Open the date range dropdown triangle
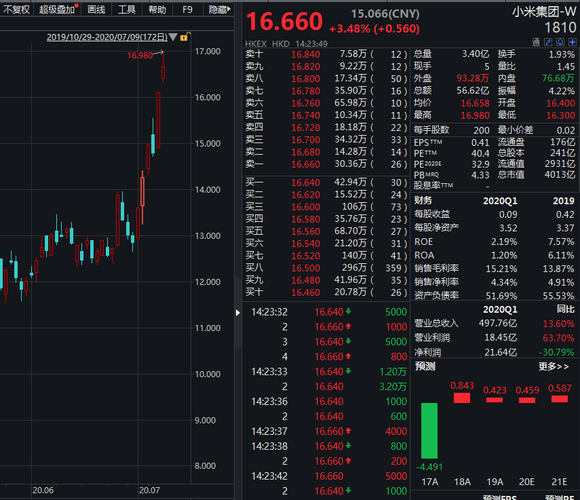580x500 pixels. (x=173, y=37)
